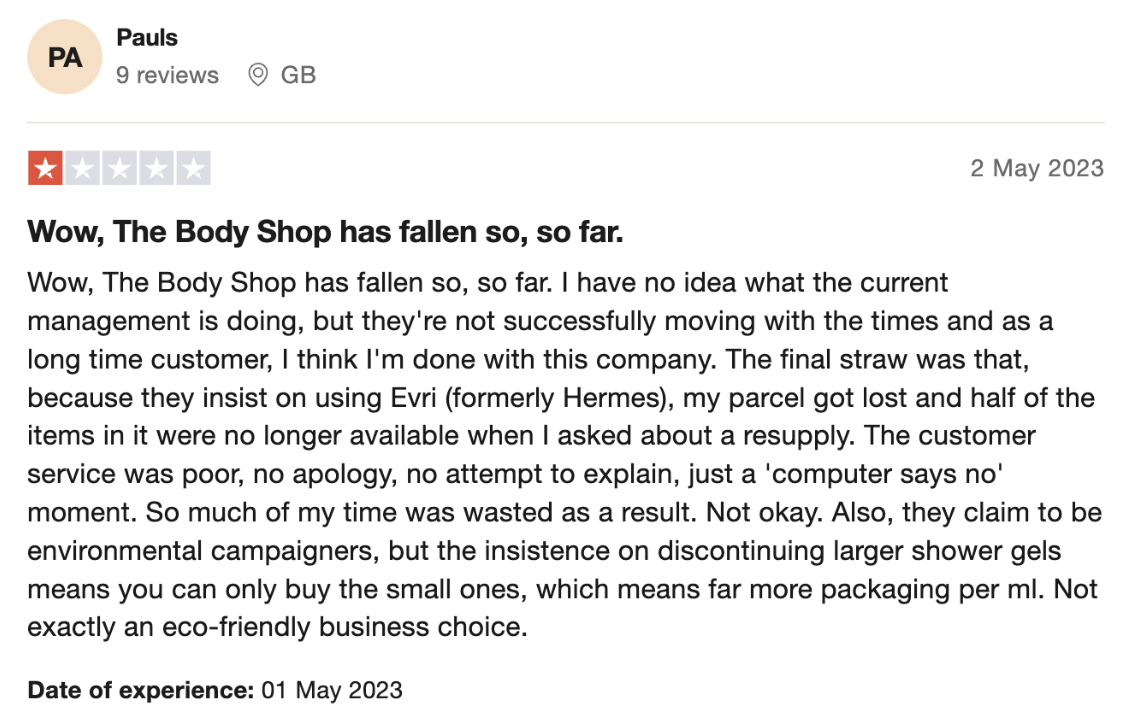Open reviewer profile name Pauls
The image size is (1146, 716).
(147, 37)
